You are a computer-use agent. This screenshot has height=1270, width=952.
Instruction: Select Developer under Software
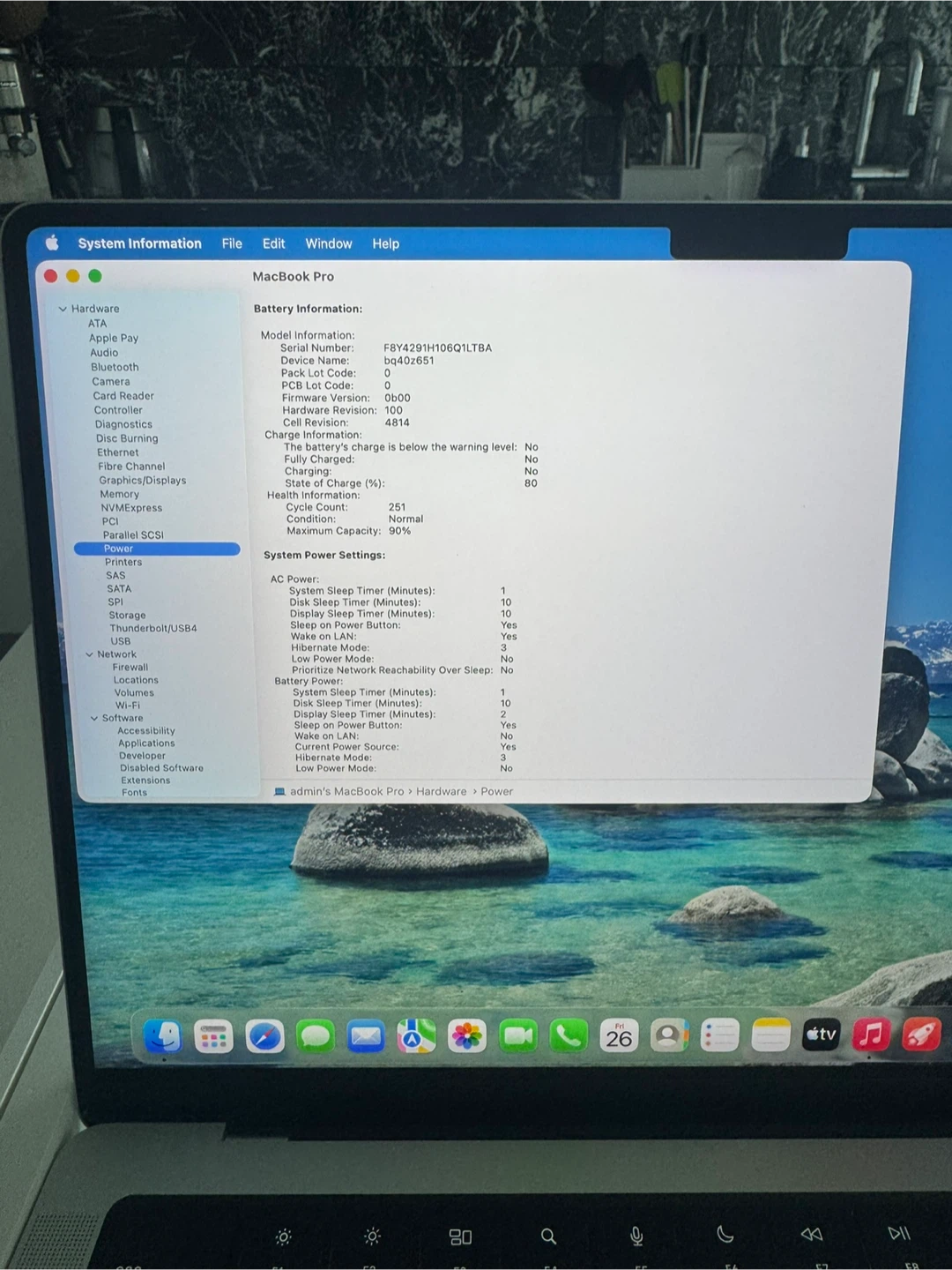coord(142,756)
